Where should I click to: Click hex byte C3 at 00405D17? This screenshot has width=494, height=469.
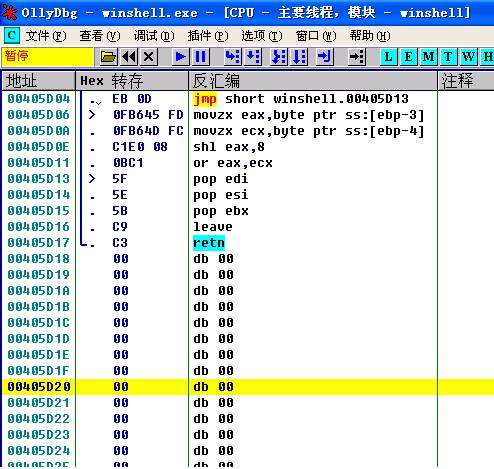(x=120, y=243)
